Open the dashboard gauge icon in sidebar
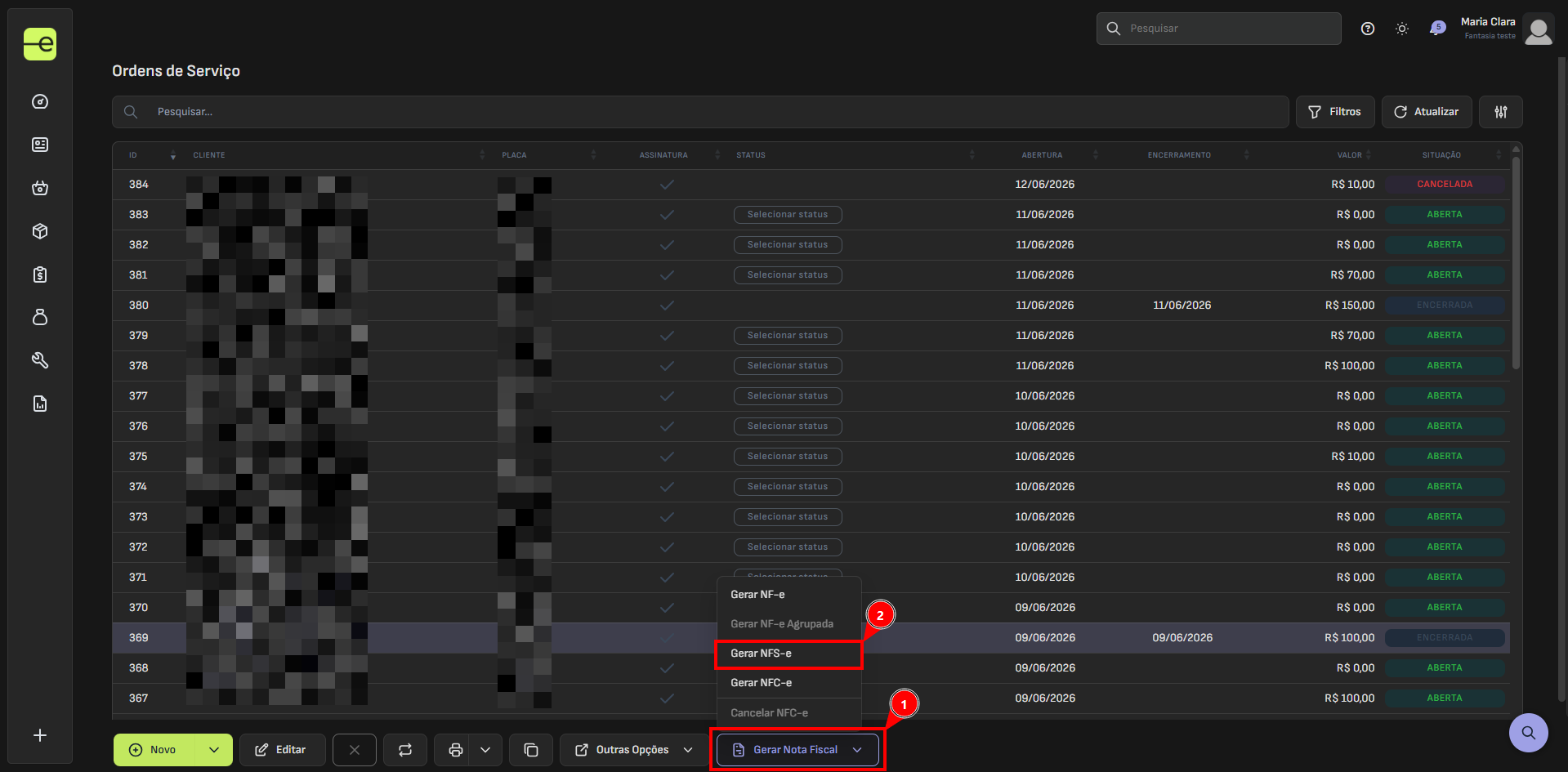 pos(40,102)
